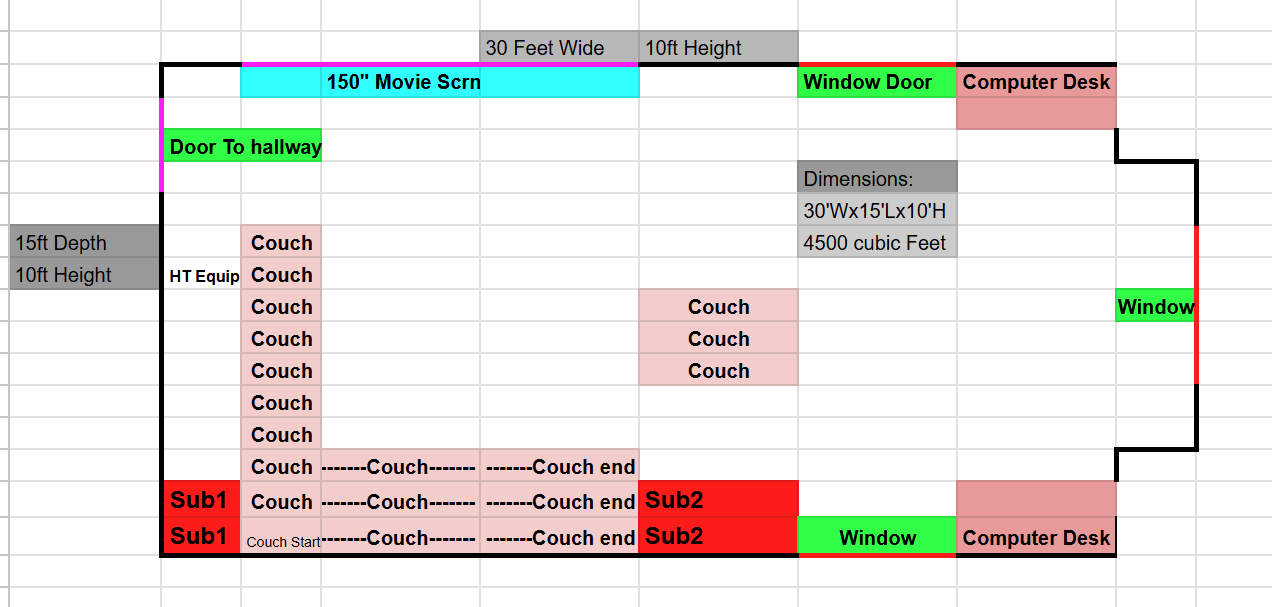This screenshot has height=607, width=1272.
Task: Click the bottom Computer Desk cell
Action: pyautogui.click(x=1036, y=538)
